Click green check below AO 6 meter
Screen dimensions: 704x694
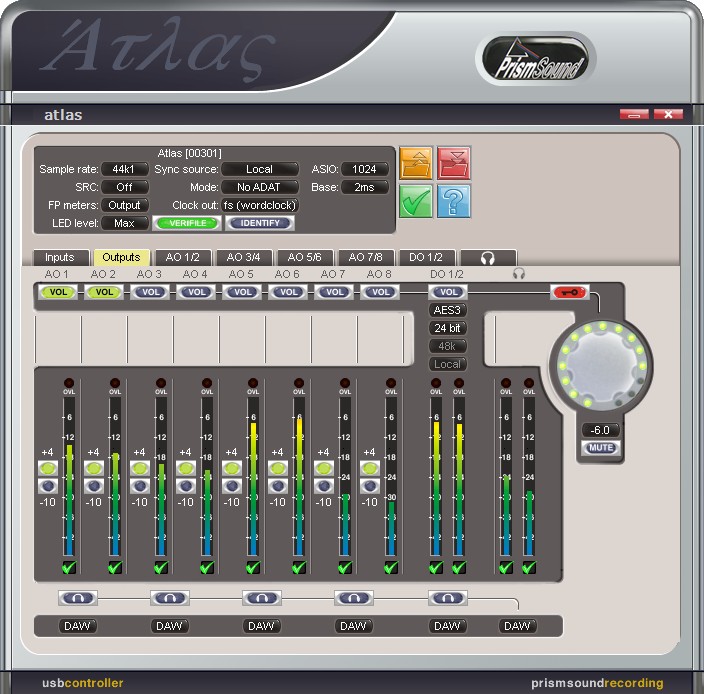pyautogui.click(x=299, y=567)
